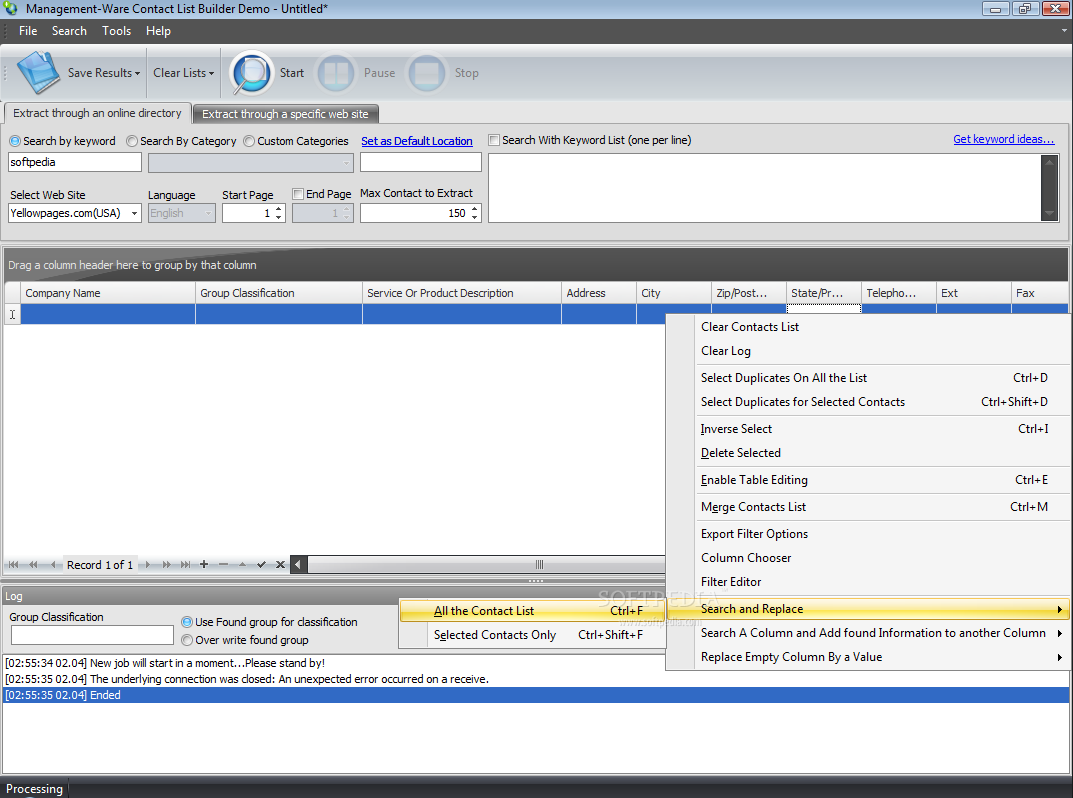Go to next record arrow
This screenshot has width=1073, height=798.
click(147, 565)
